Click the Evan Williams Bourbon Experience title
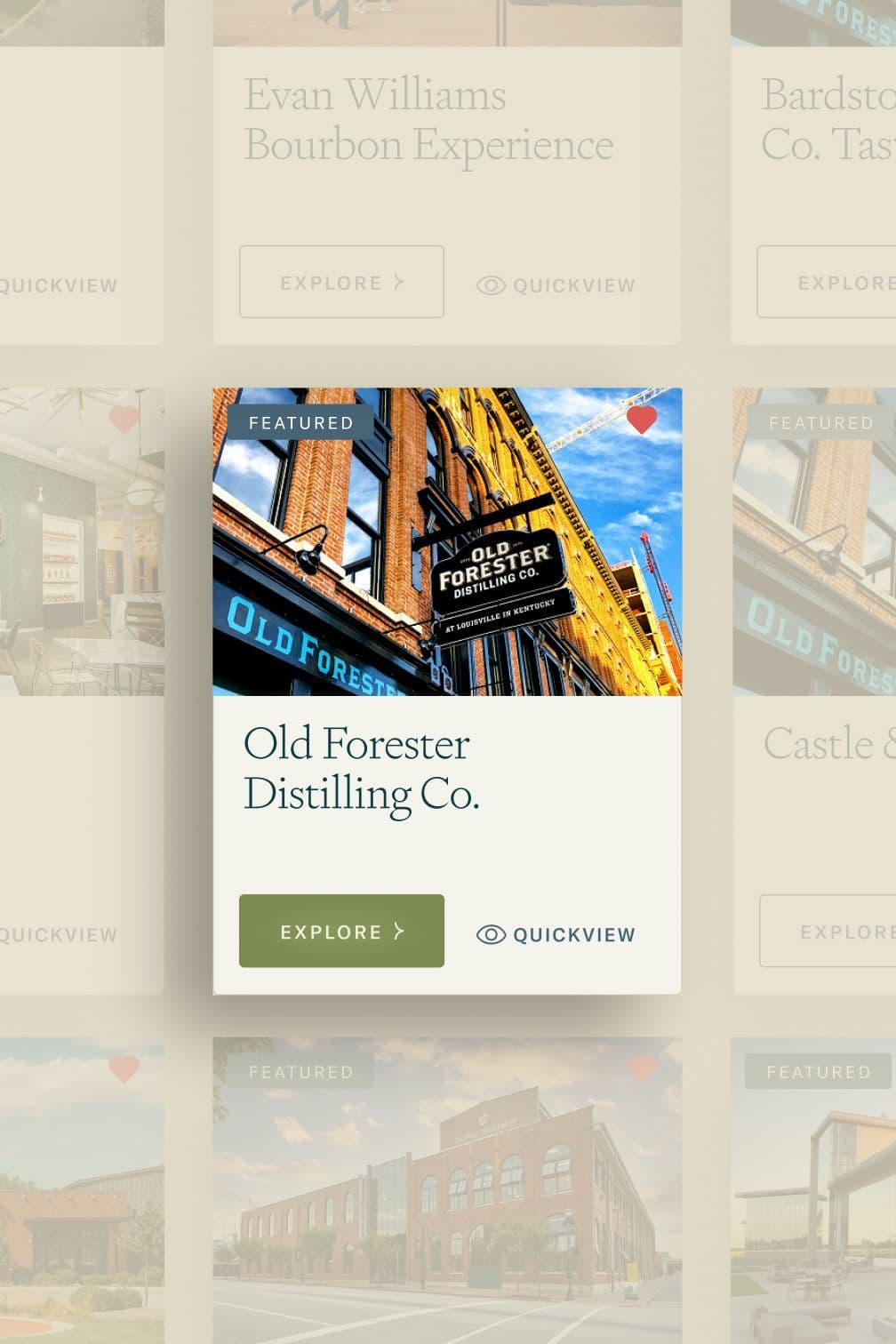Viewport: 896px width, 1344px height. pyautogui.click(x=428, y=120)
